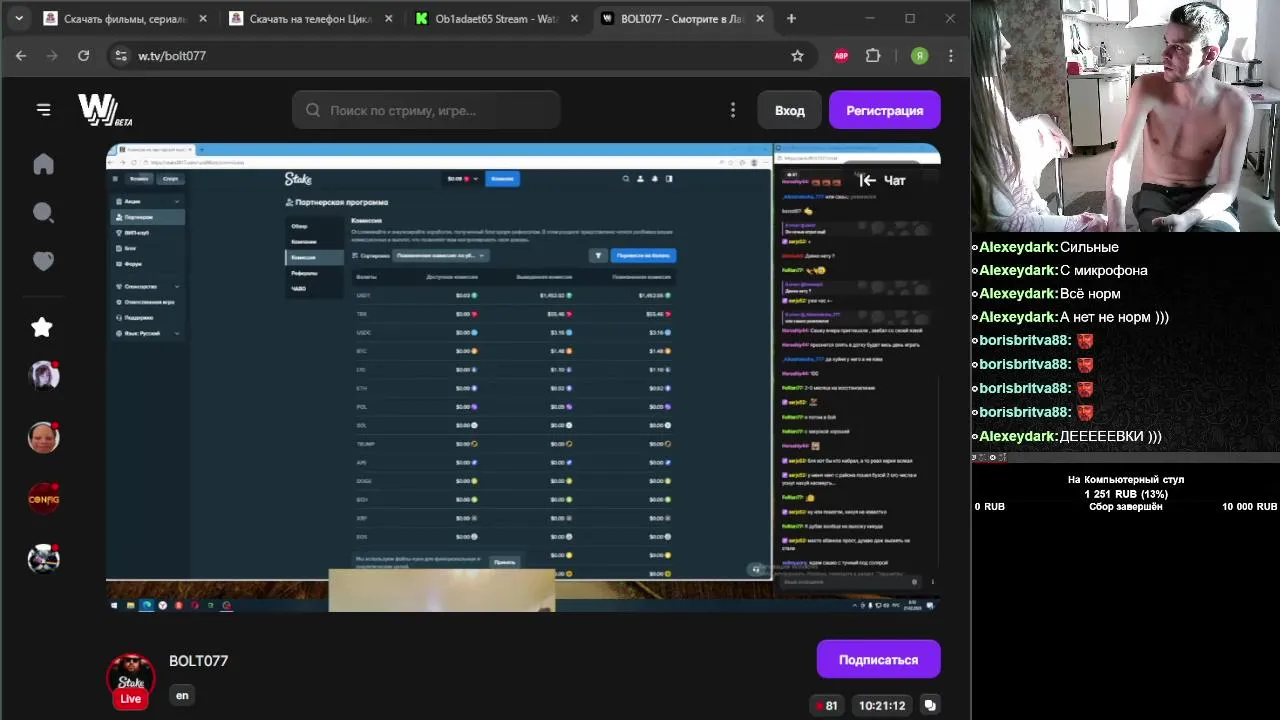Image resolution: width=1280 pixels, height=720 pixels.
Task: Open the chat popout icon beside uptime
Action: 930,706
